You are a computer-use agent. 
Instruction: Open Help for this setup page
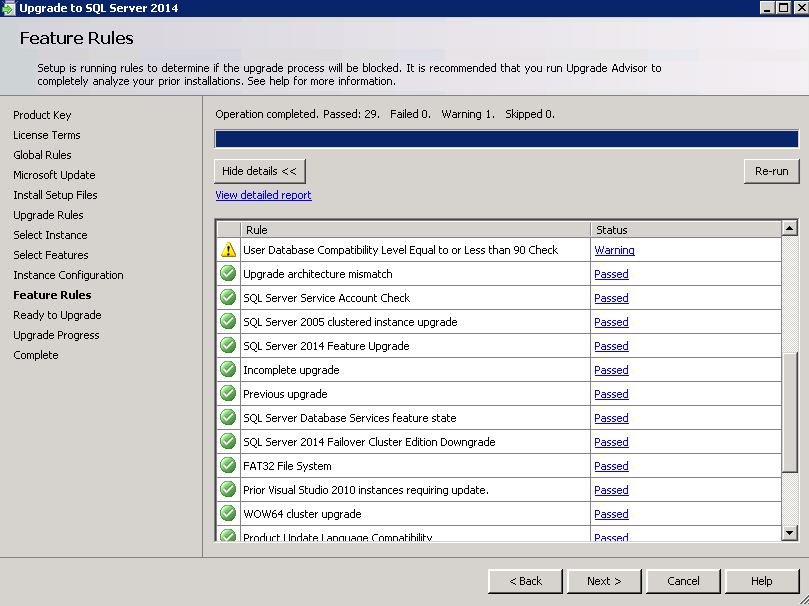point(762,581)
